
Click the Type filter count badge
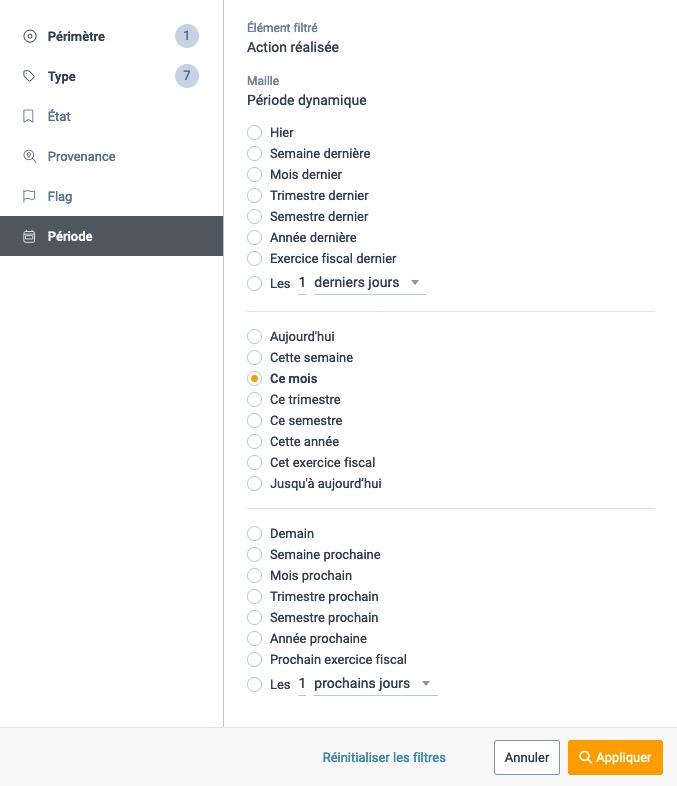186,76
